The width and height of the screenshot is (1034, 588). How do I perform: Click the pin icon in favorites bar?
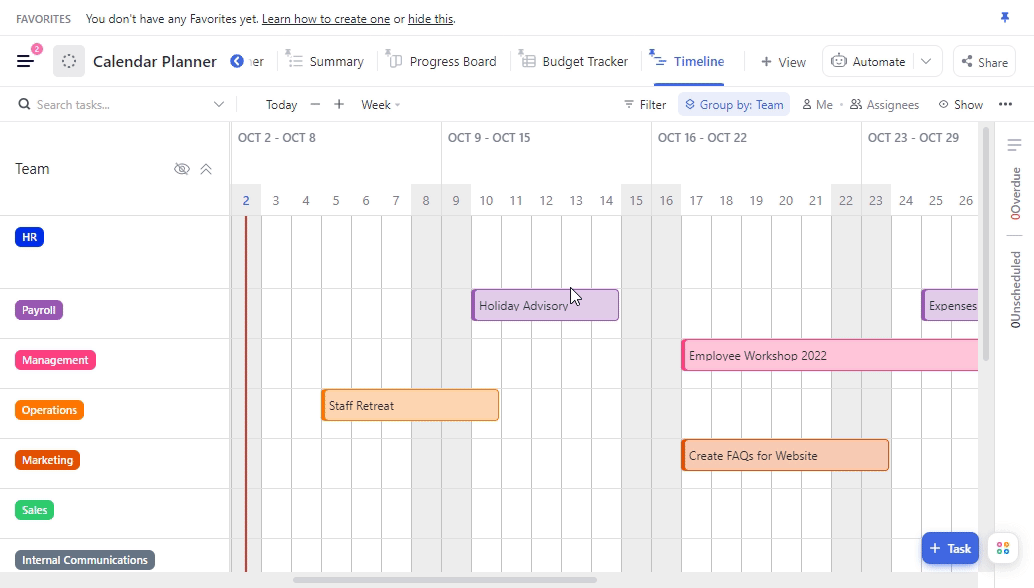click(1005, 18)
